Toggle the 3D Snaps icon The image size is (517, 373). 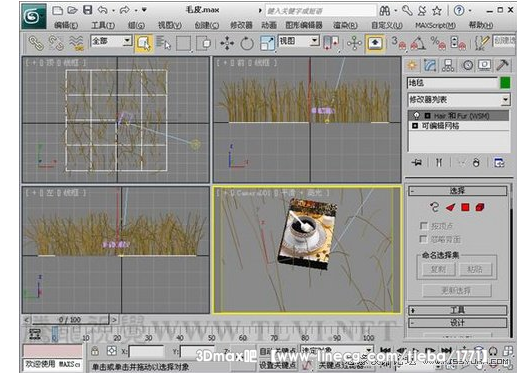[x=399, y=43]
